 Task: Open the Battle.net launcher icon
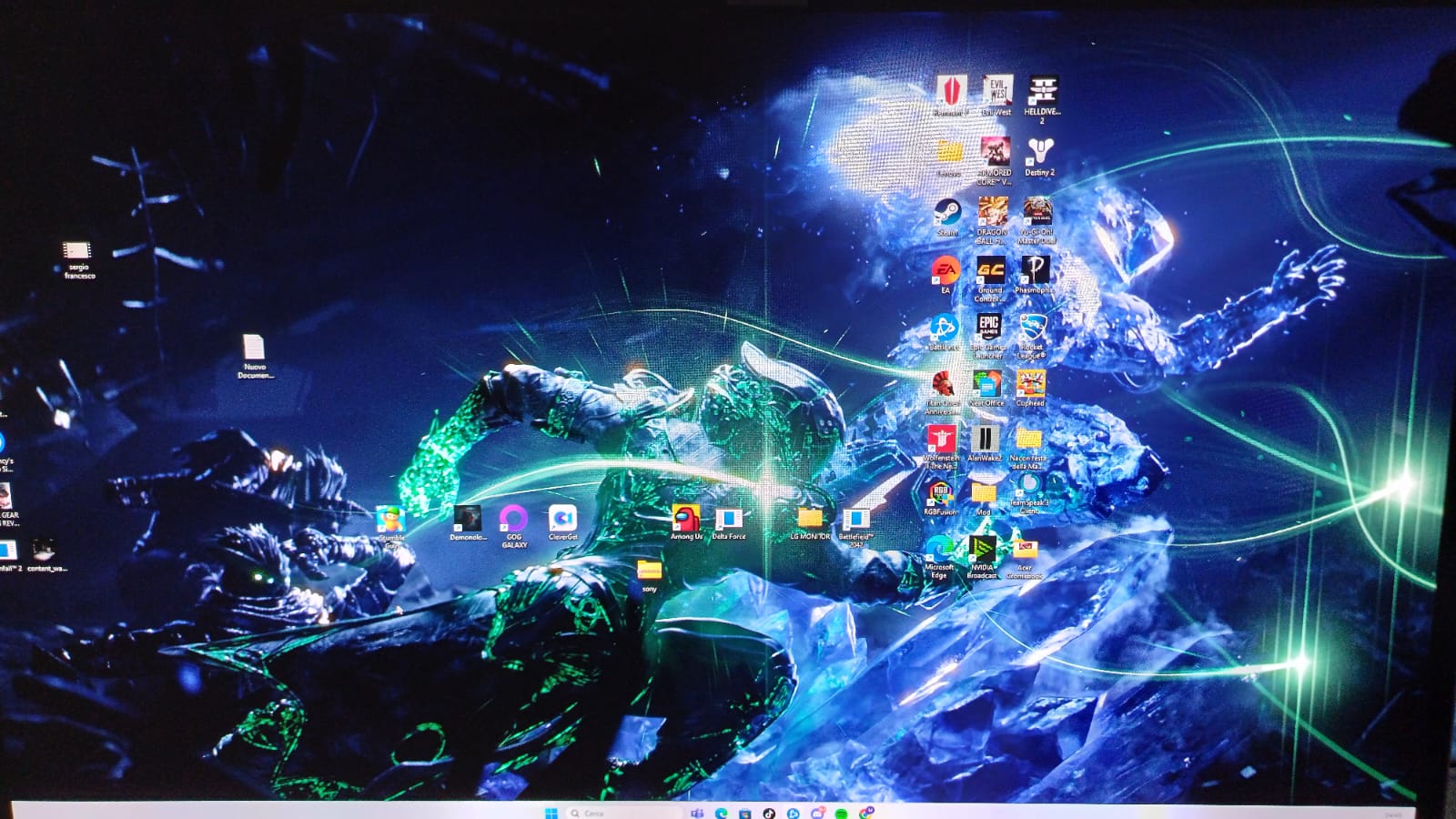[944, 328]
